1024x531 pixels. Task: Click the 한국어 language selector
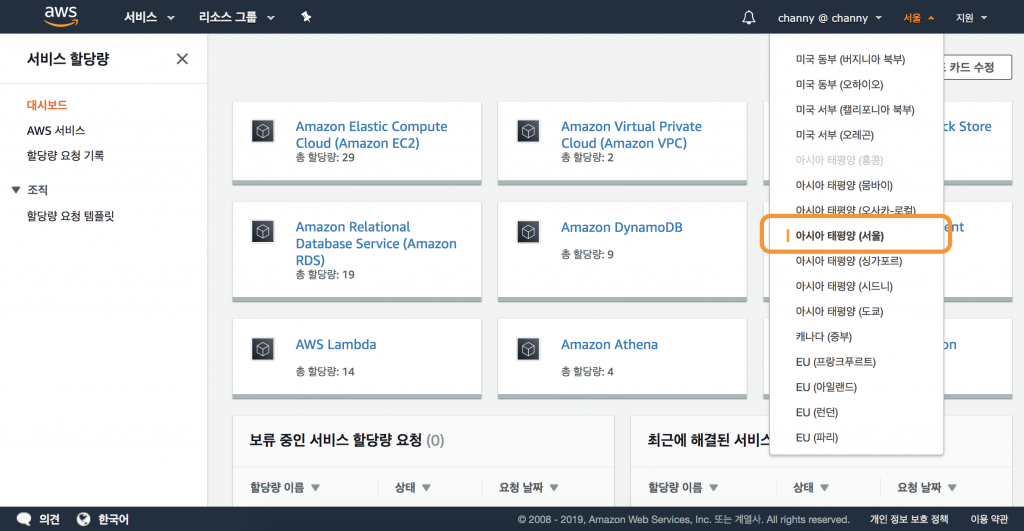(x=113, y=519)
